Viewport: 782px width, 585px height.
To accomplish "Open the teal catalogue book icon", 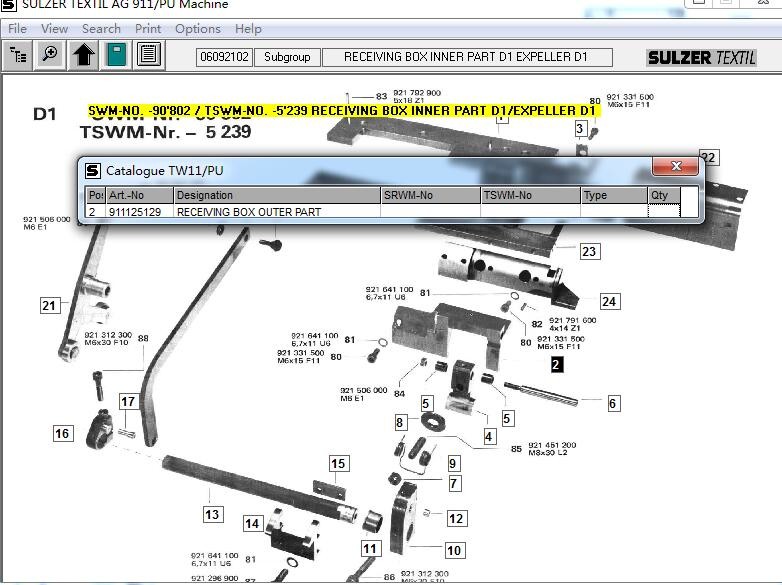I will (x=116, y=55).
